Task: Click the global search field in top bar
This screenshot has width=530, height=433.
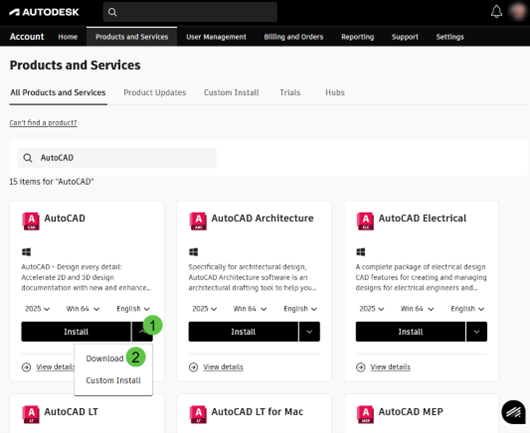Action: pos(190,12)
